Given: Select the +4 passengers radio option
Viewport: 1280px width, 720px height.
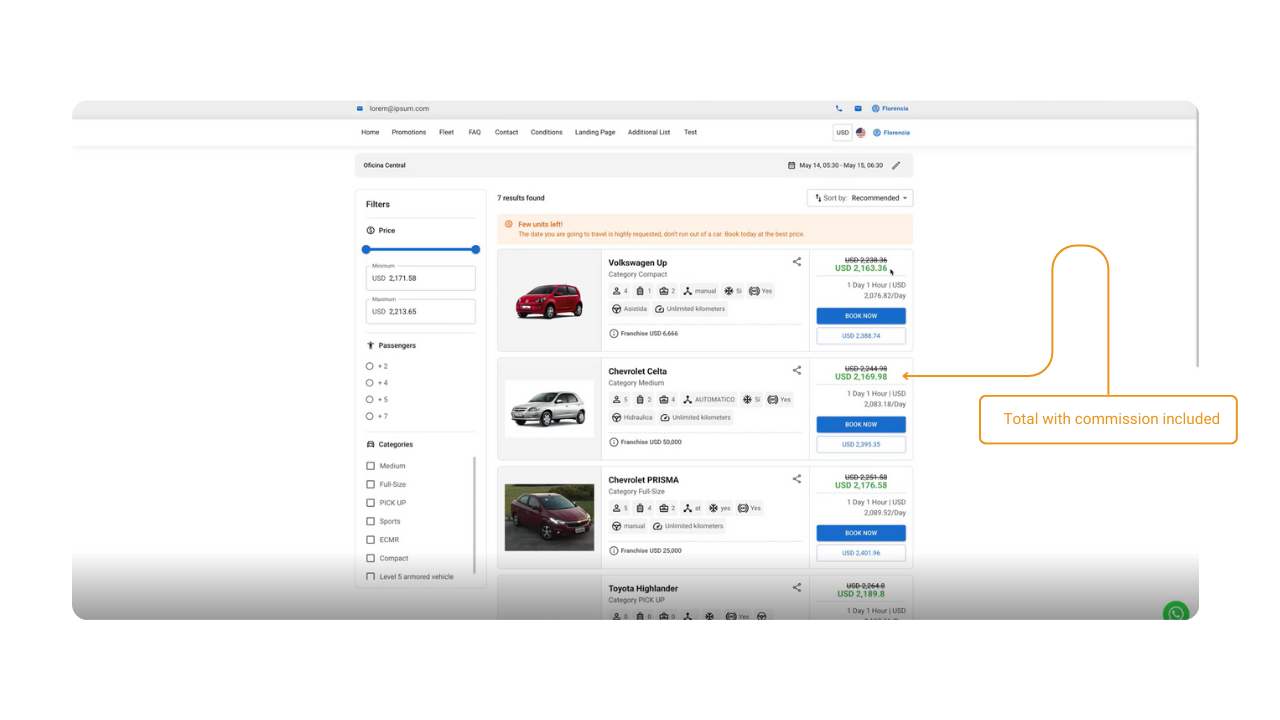Looking at the screenshot, I should pos(370,383).
